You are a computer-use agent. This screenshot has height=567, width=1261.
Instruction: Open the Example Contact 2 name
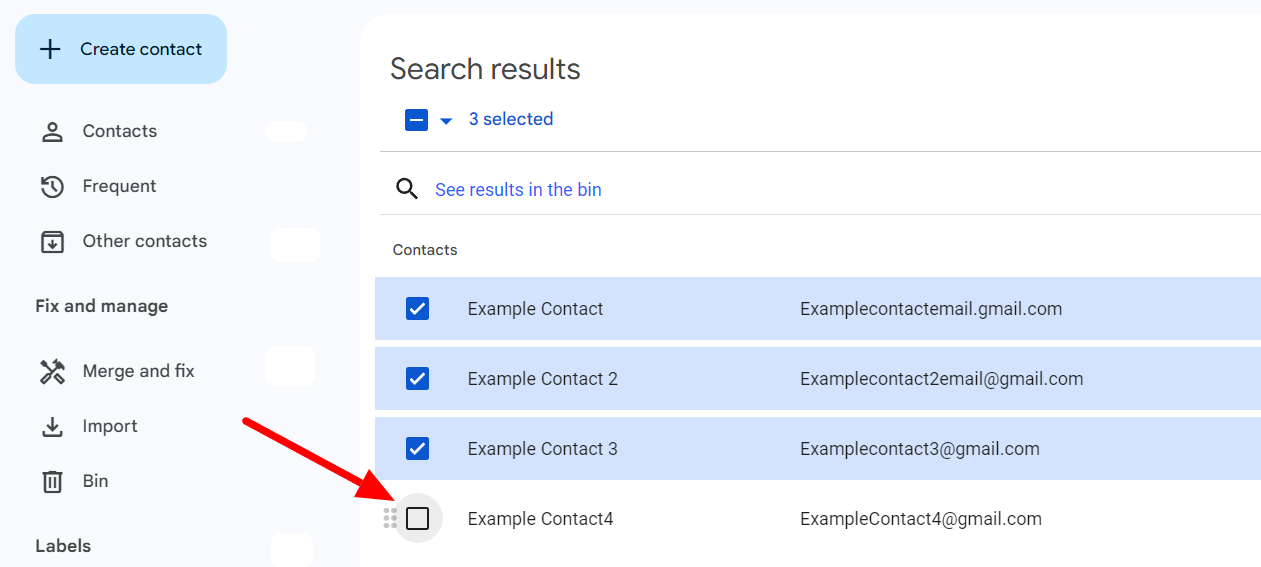pyautogui.click(x=543, y=379)
